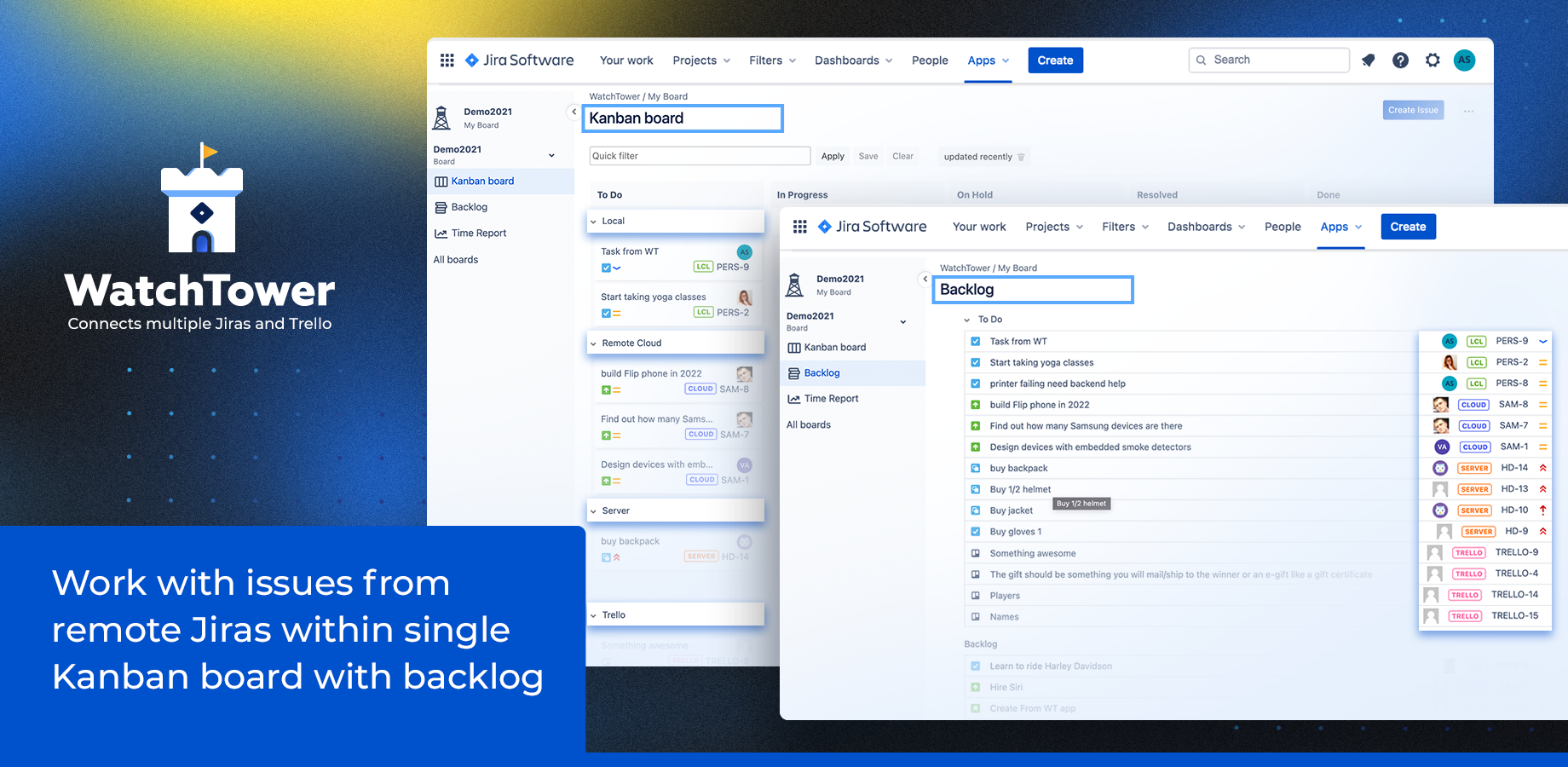Image resolution: width=1568 pixels, height=767 pixels.
Task: Click the TRELLO badge on TRELLO-9 row
Action: coord(1469,552)
